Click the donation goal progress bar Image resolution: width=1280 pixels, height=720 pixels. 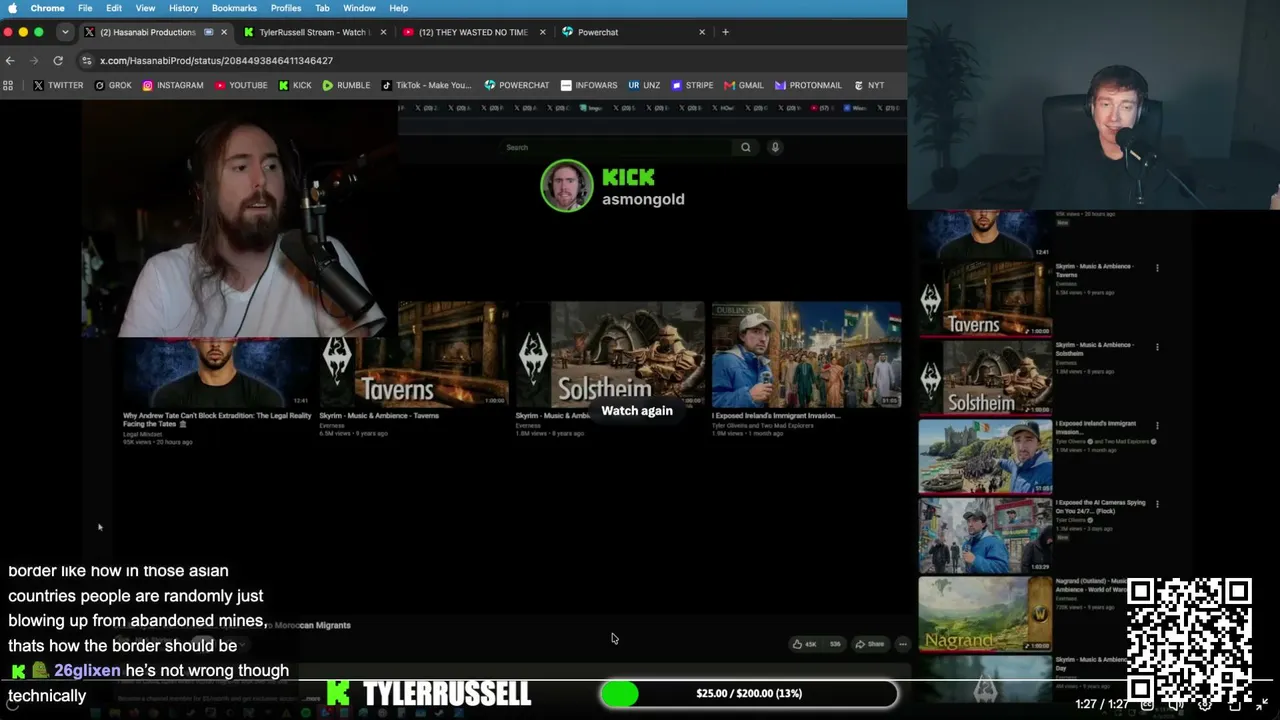click(x=749, y=693)
